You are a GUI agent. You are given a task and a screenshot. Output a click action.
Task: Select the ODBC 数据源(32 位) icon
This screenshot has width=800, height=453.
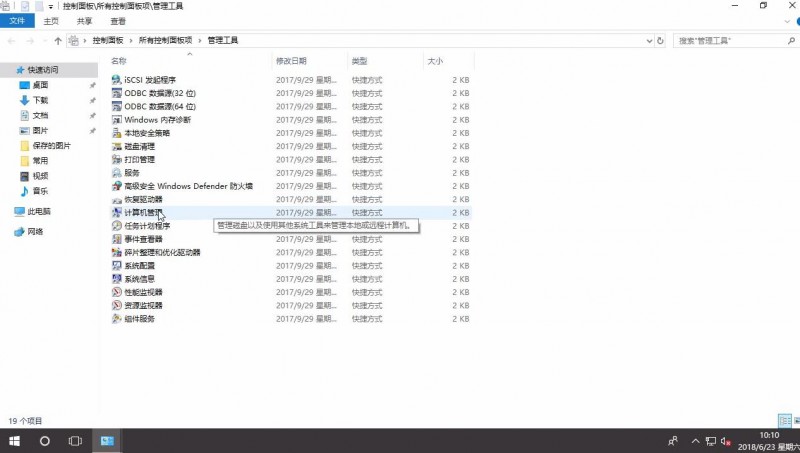[117, 93]
